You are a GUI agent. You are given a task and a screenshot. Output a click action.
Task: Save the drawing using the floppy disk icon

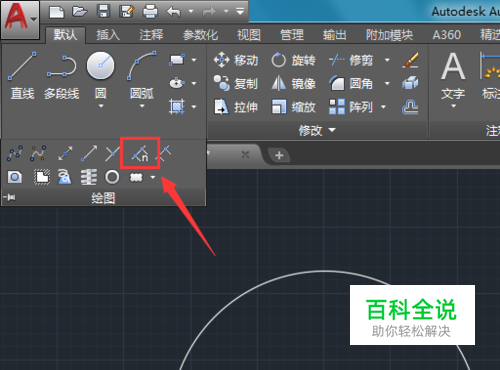tap(103, 12)
